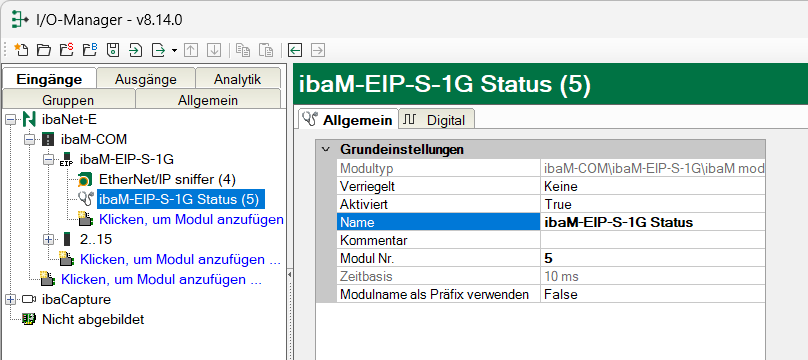The height and width of the screenshot is (360, 808).
Task: Open the Digital tab of the status module
Action: pyautogui.click(x=437, y=120)
